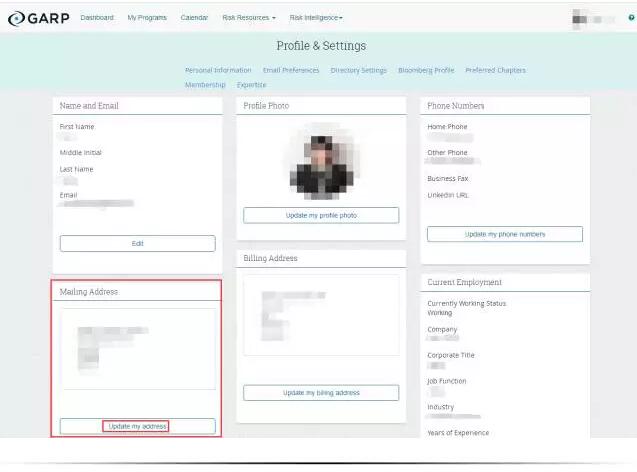This screenshot has width=637, height=472.
Task: Navigate to the Membership section
Action: tap(205, 85)
